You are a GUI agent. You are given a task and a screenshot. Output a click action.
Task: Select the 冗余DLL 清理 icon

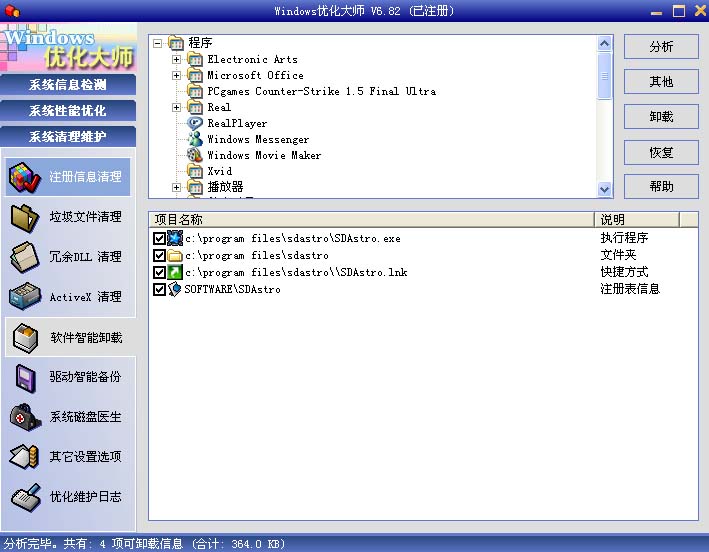point(25,257)
